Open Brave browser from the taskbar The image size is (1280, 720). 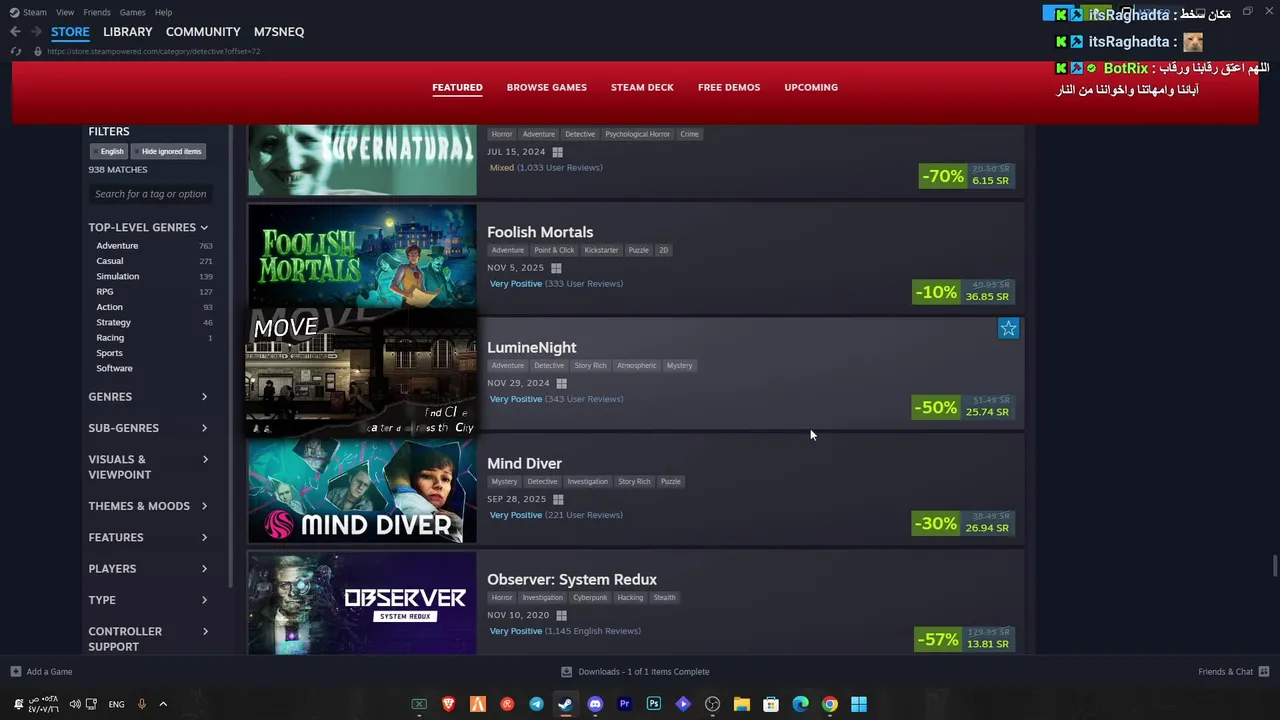[448, 704]
